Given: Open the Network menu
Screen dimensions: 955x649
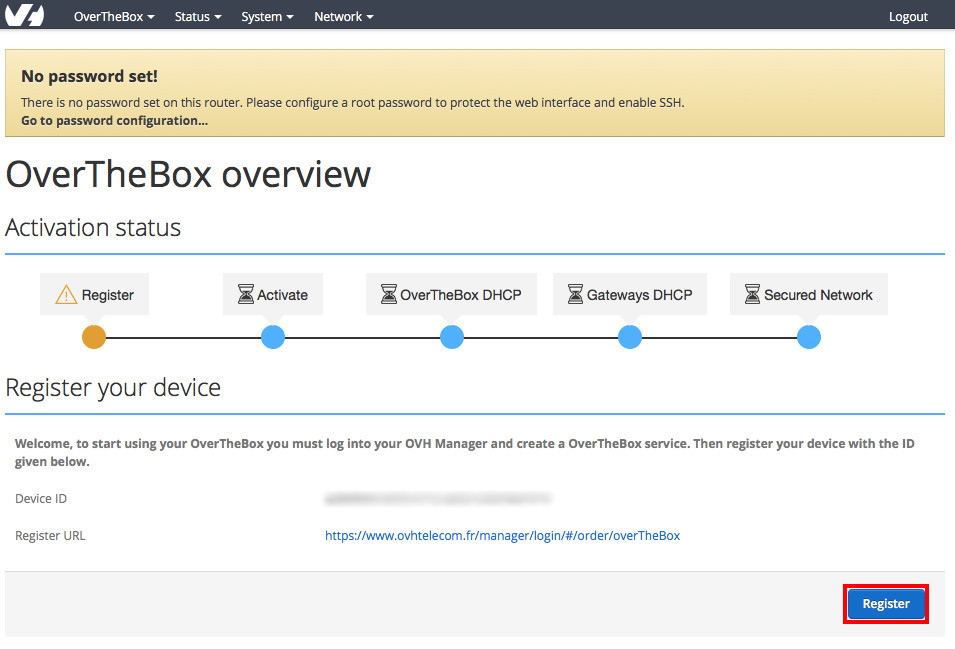Looking at the screenshot, I should 342,15.
